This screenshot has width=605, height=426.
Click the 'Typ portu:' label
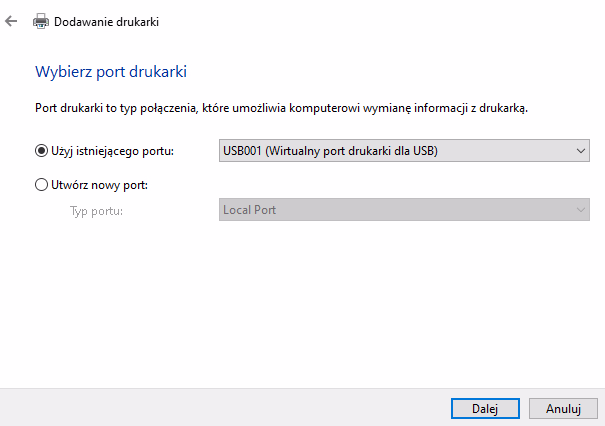pyautogui.click(x=96, y=210)
